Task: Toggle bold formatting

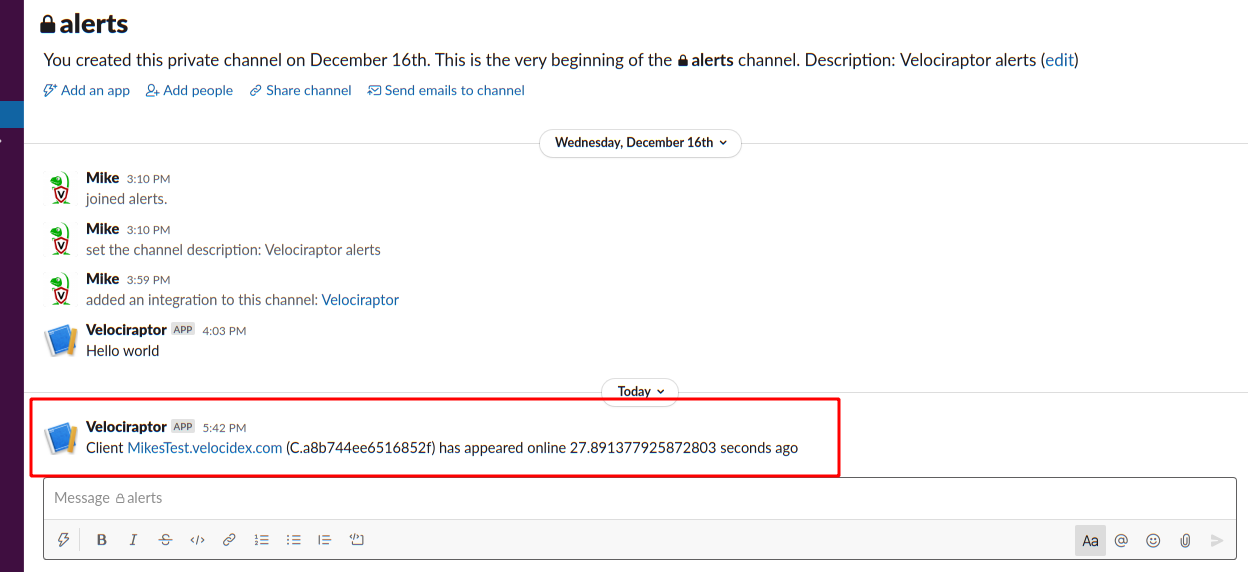Action: point(101,540)
